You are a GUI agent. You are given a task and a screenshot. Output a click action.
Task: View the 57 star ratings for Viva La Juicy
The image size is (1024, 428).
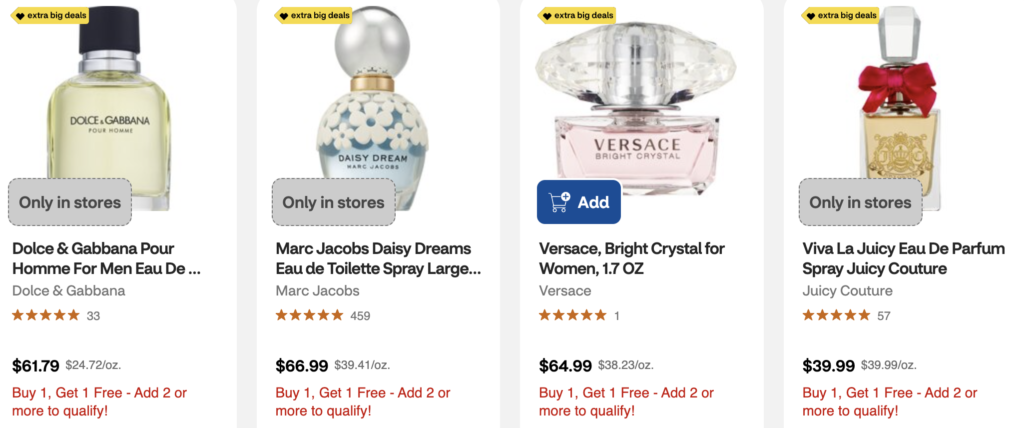[846, 316]
